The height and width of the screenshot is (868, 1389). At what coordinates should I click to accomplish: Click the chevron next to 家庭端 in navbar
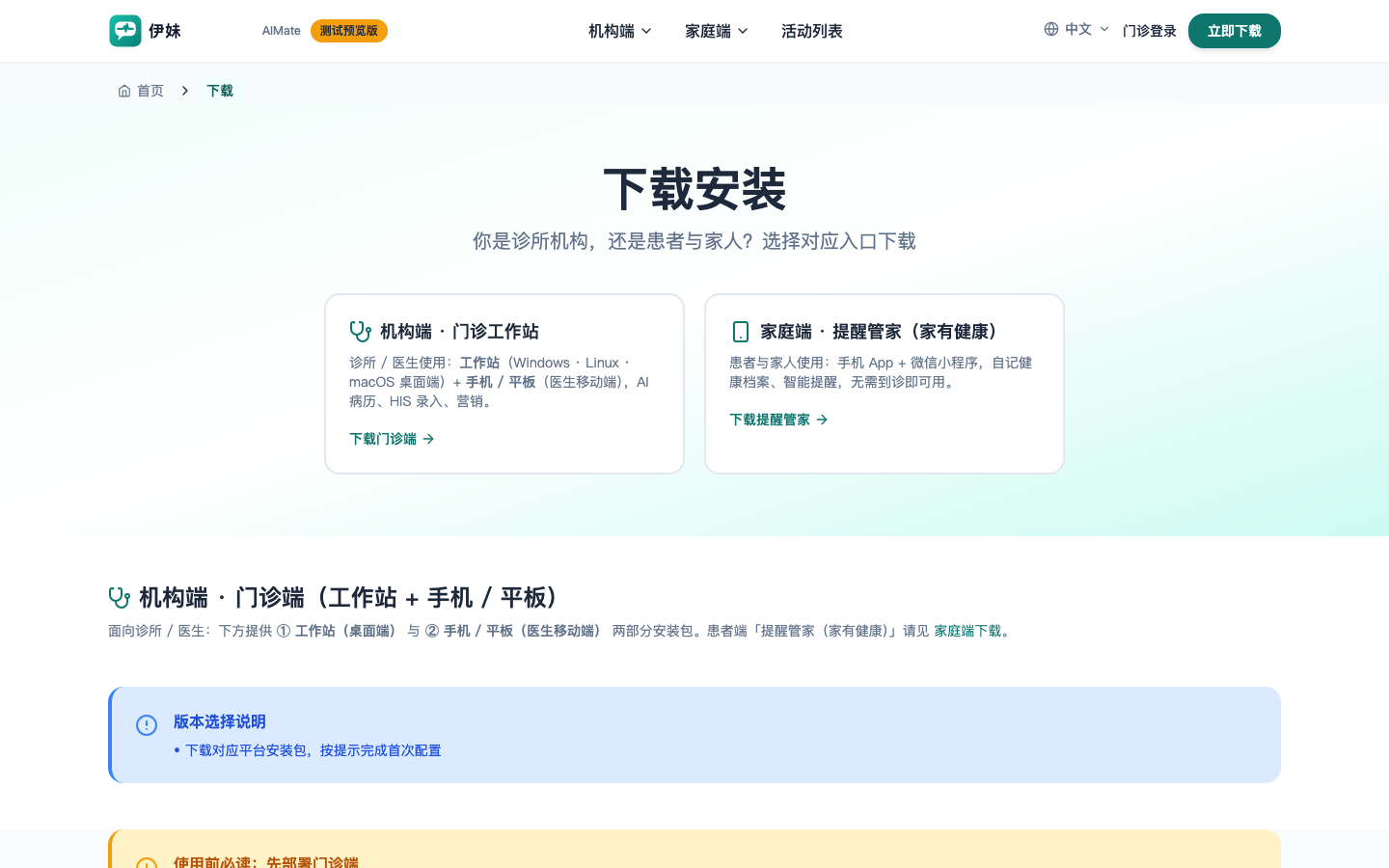[743, 31]
